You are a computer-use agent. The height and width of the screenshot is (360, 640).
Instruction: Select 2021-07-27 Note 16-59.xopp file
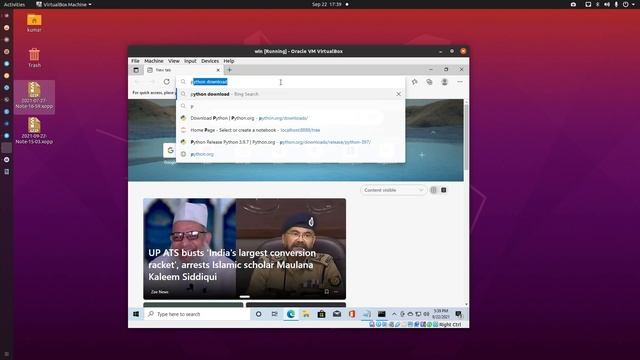(x=34, y=96)
